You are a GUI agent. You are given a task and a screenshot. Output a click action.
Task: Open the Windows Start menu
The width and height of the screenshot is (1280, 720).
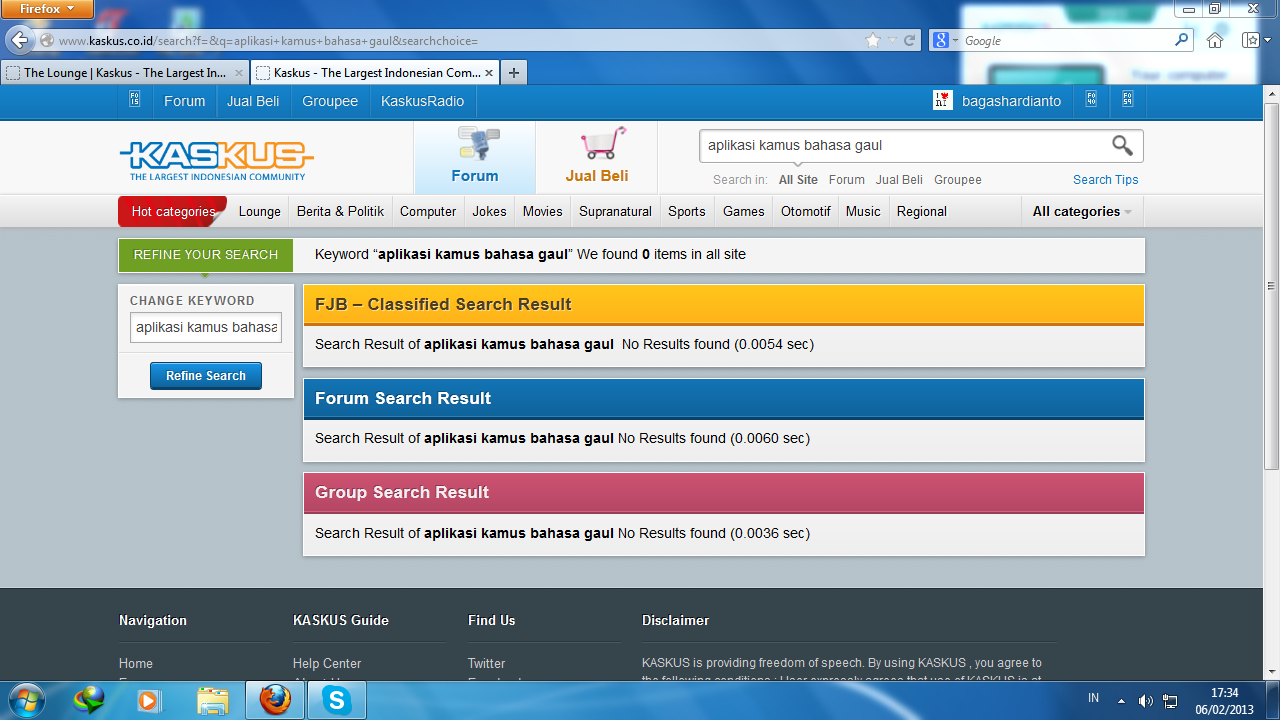(x=25, y=700)
